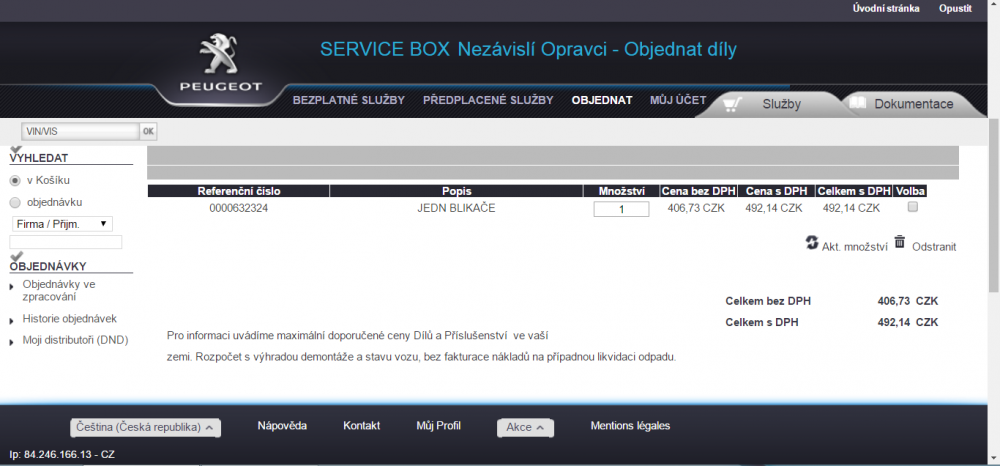The height and width of the screenshot is (466, 1000).
Task: Select the 'v Košíku' radio button
Action: coord(15,181)
